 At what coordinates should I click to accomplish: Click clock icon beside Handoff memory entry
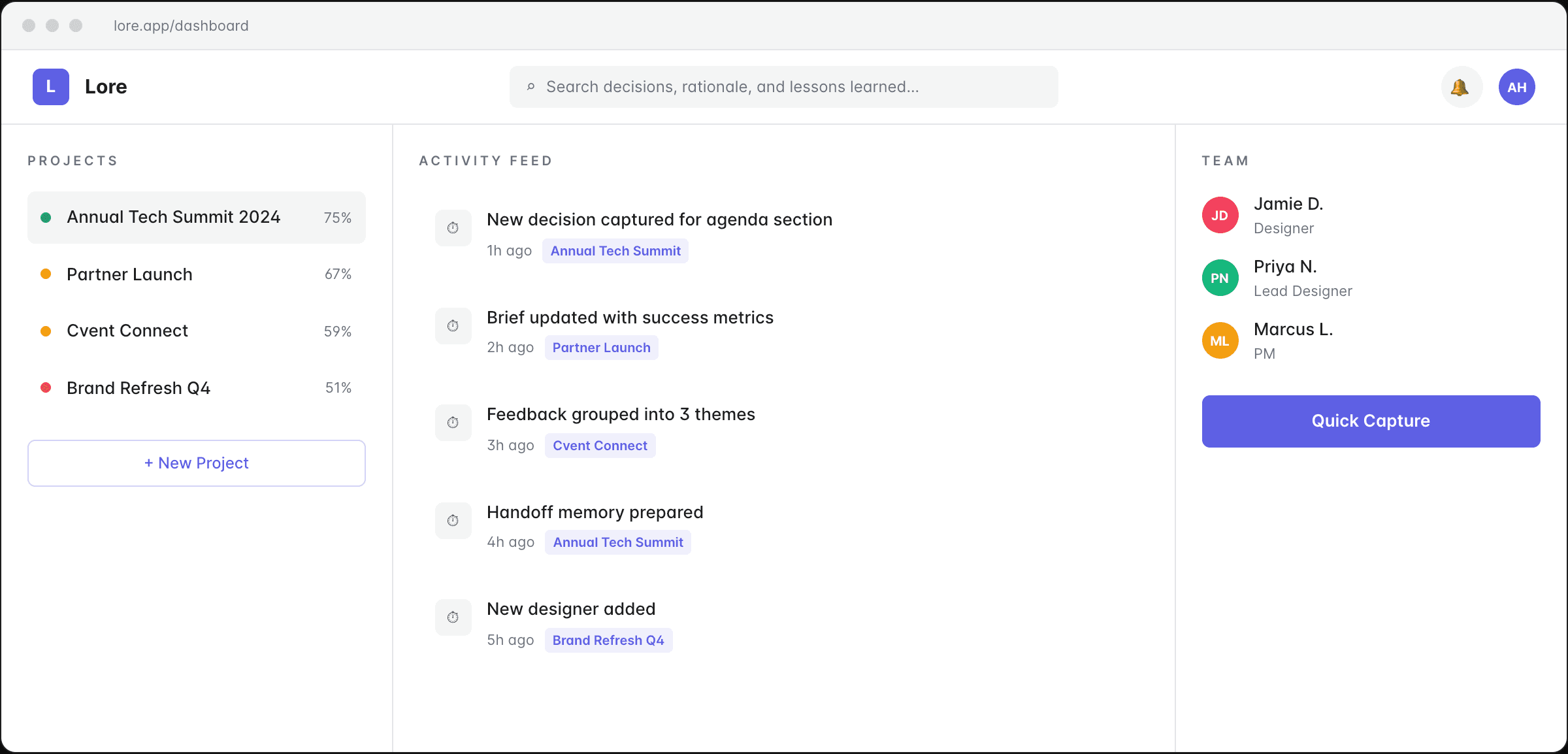click(453, 521)
